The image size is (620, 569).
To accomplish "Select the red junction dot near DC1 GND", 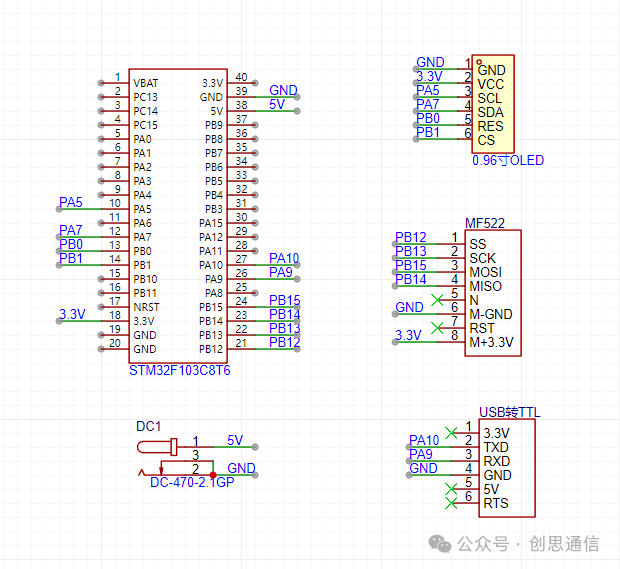I will click(x=213, y=475).
